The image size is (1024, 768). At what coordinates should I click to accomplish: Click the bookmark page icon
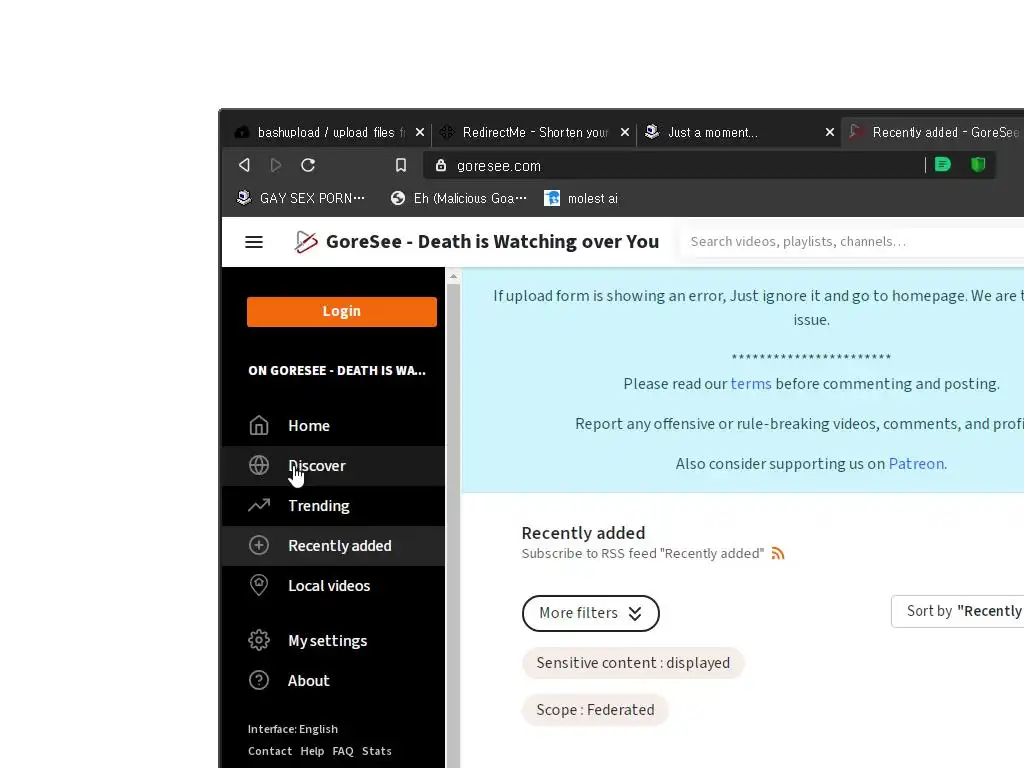click(x=401, y=165)
